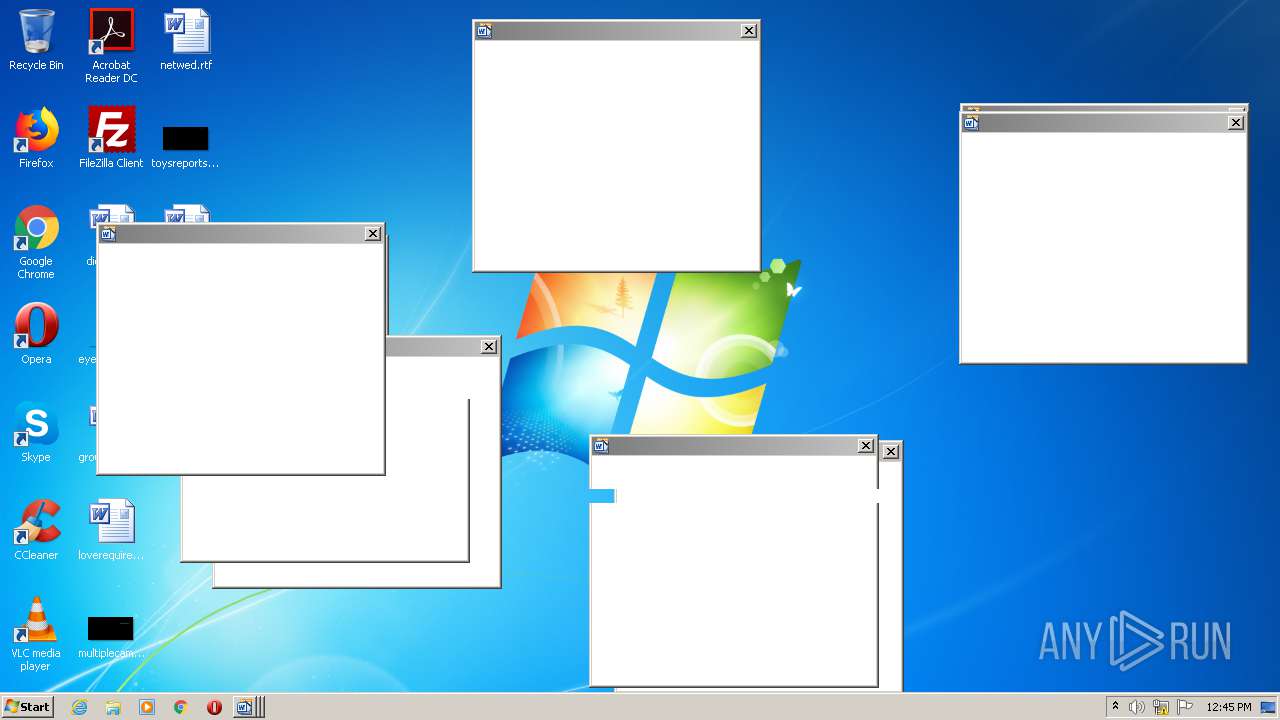The height and width of the screenshot is (720, 1280).
Task: Open Windows Explorer from the taskbar
Action: point(113,707)
